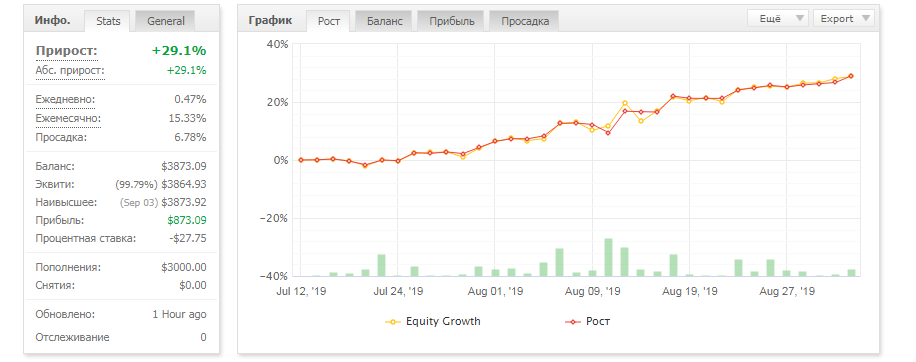Select the 0.47% daily value

tap(190, 100)
